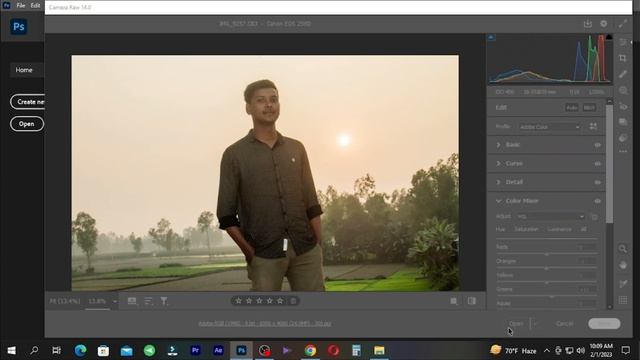The height and width of the screenshot is (360, 640).
Task: Select the Zoom magnifier tool
Action: (622, 249)
